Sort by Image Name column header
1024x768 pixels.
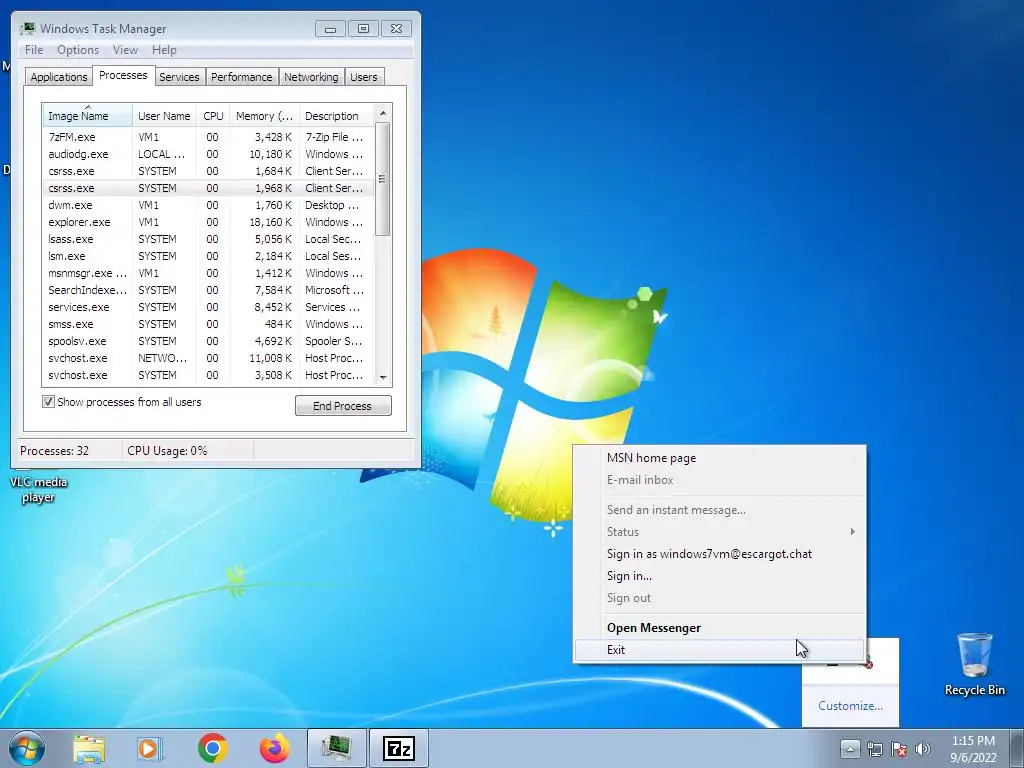(x=88, y=116)
